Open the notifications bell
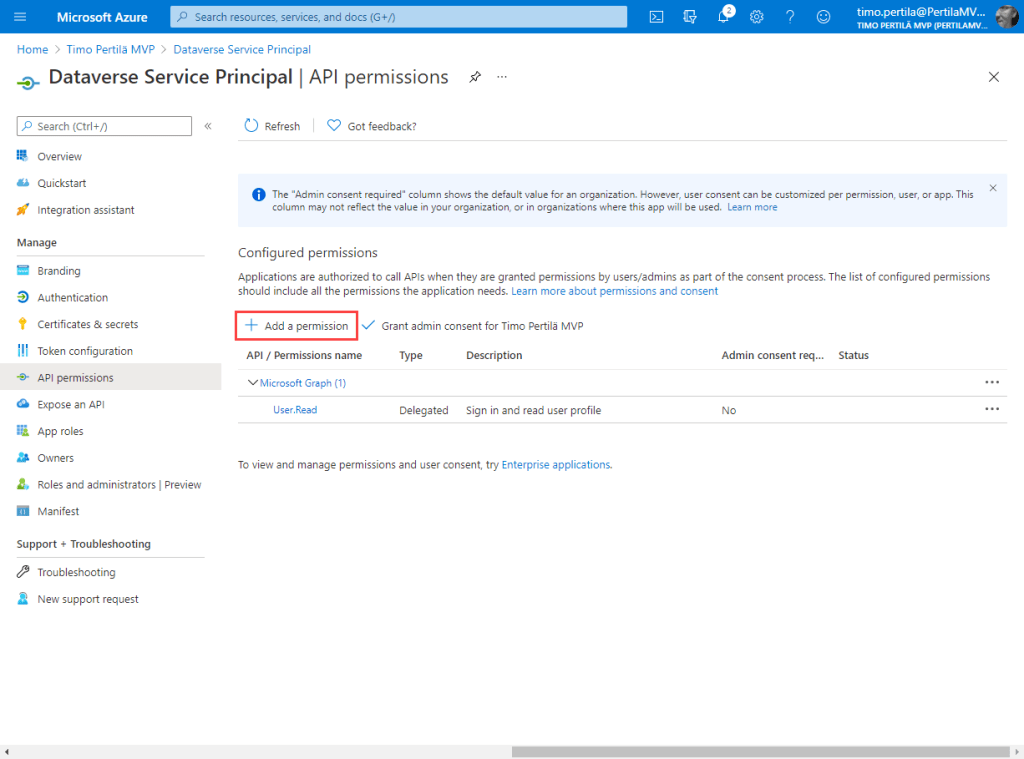 (724, 17)
